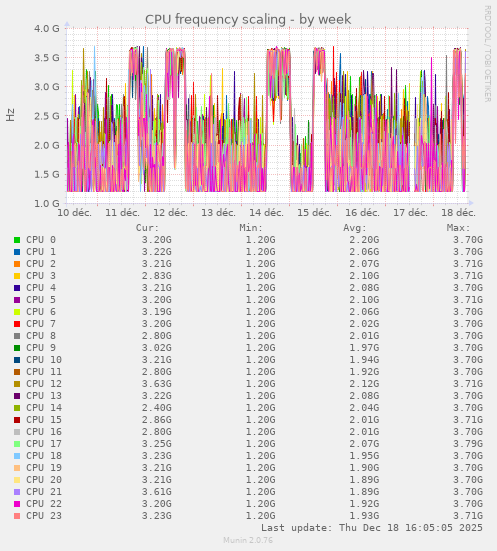Click CPU 15's current value 2.86G

[157, 420]
